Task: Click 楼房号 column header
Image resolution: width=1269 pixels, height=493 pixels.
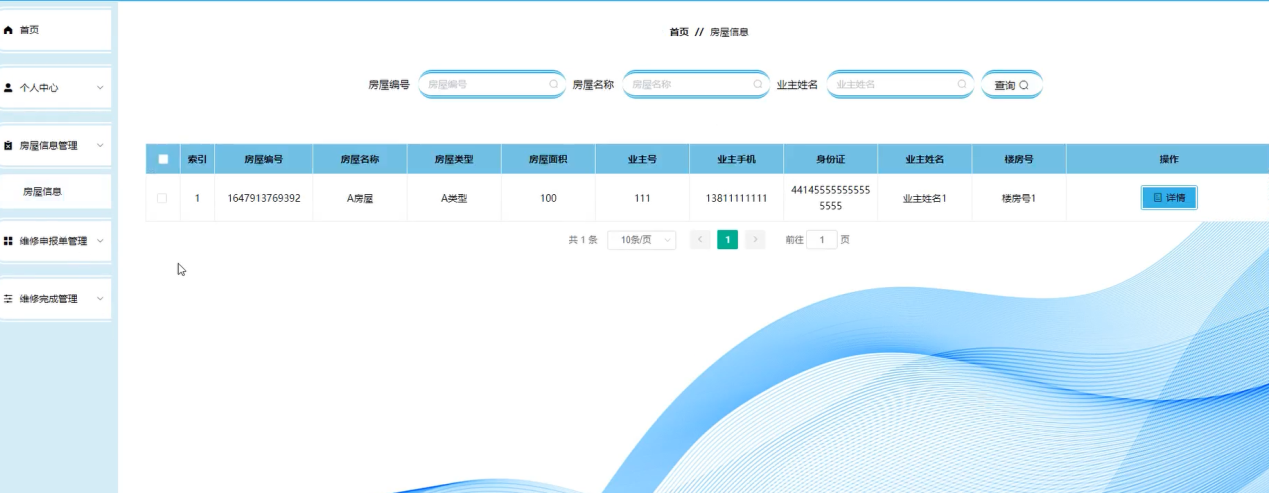Action: pos(1018,159)
